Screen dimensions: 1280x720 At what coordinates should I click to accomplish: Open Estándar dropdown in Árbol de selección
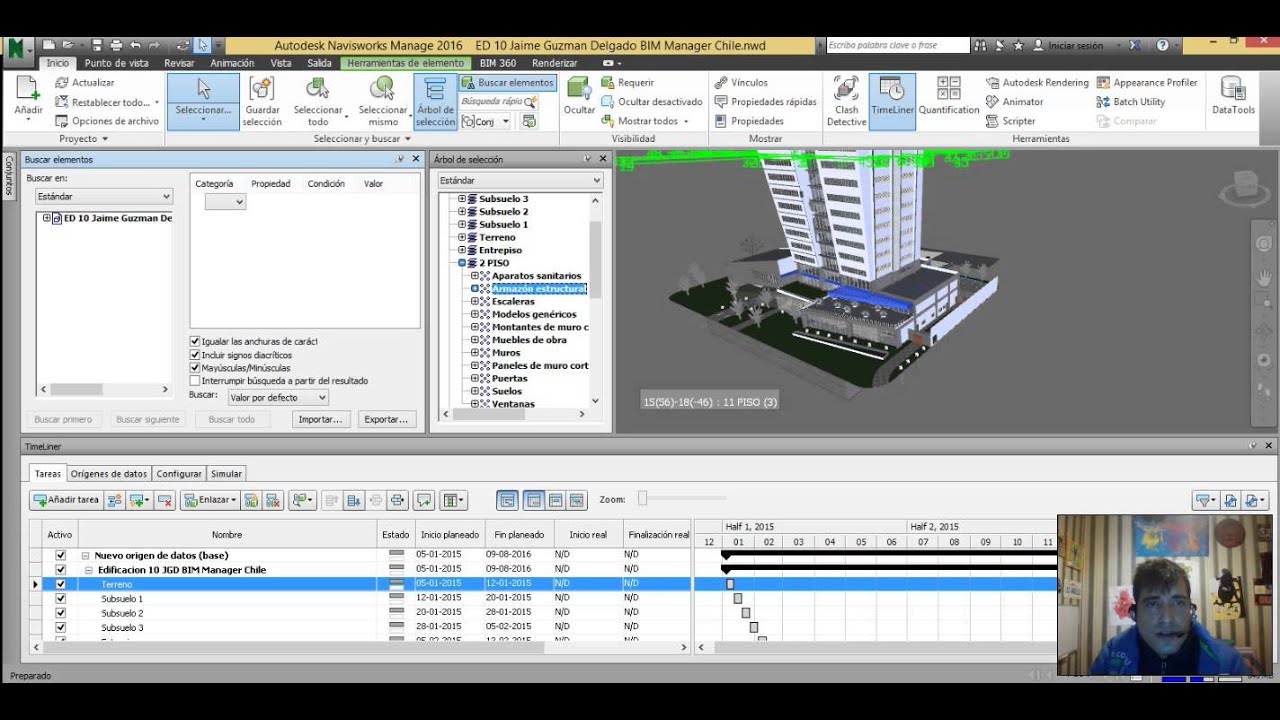520,181
